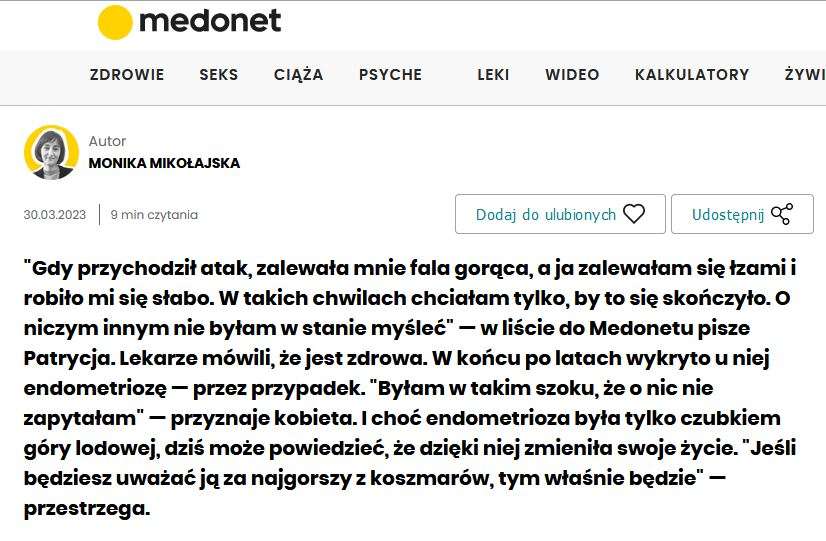The image size is (826, 541).
Task: Open the ZDROWIE menu section
Action: pyautogui.click(x=127, y=75)
